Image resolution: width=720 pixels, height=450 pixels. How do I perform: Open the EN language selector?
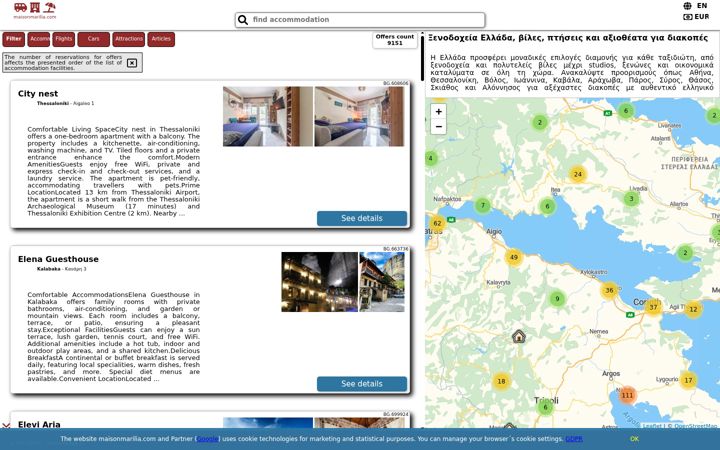tap(702, 6)
